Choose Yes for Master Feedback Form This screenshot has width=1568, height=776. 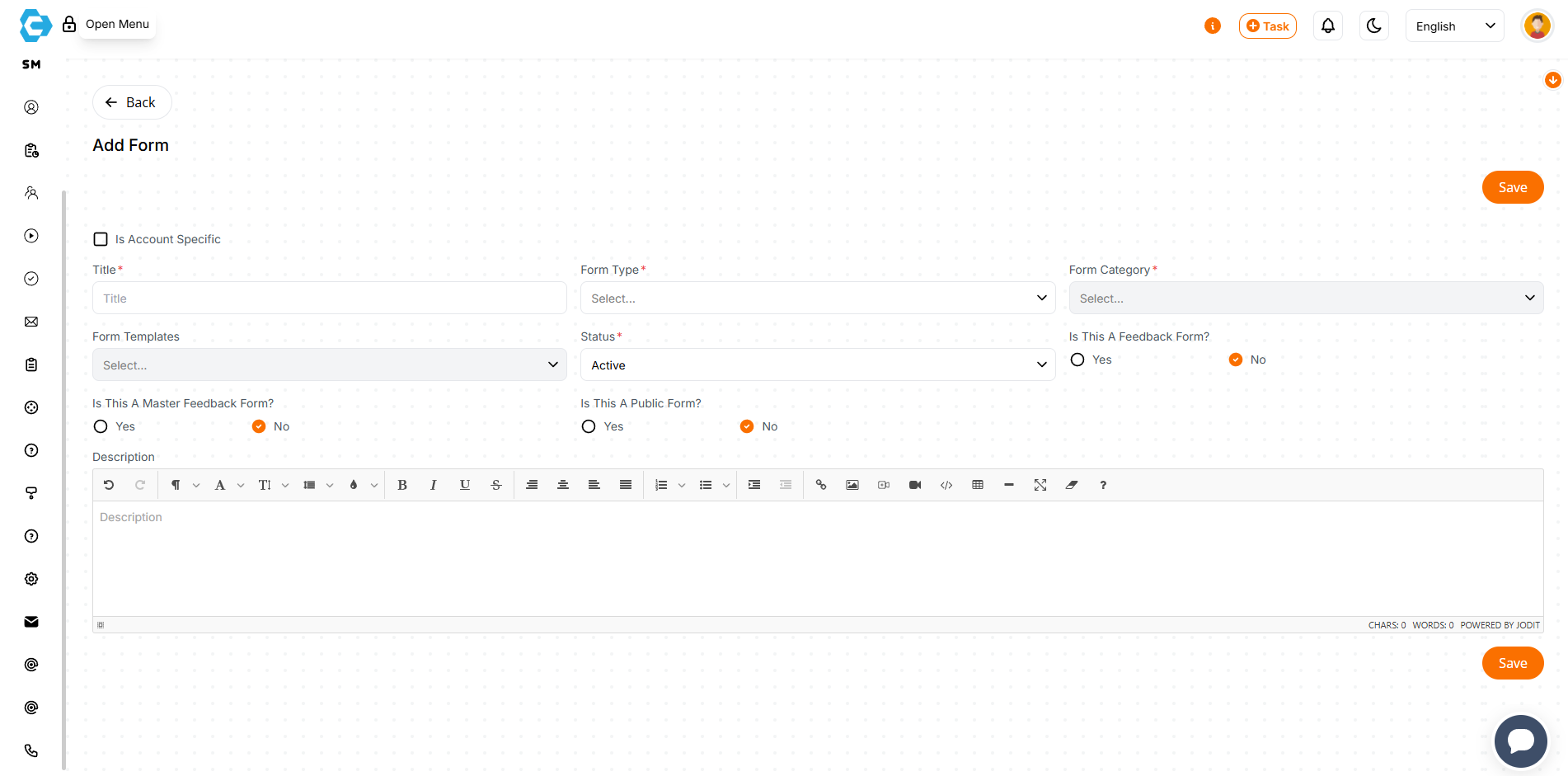click(101, 426)
